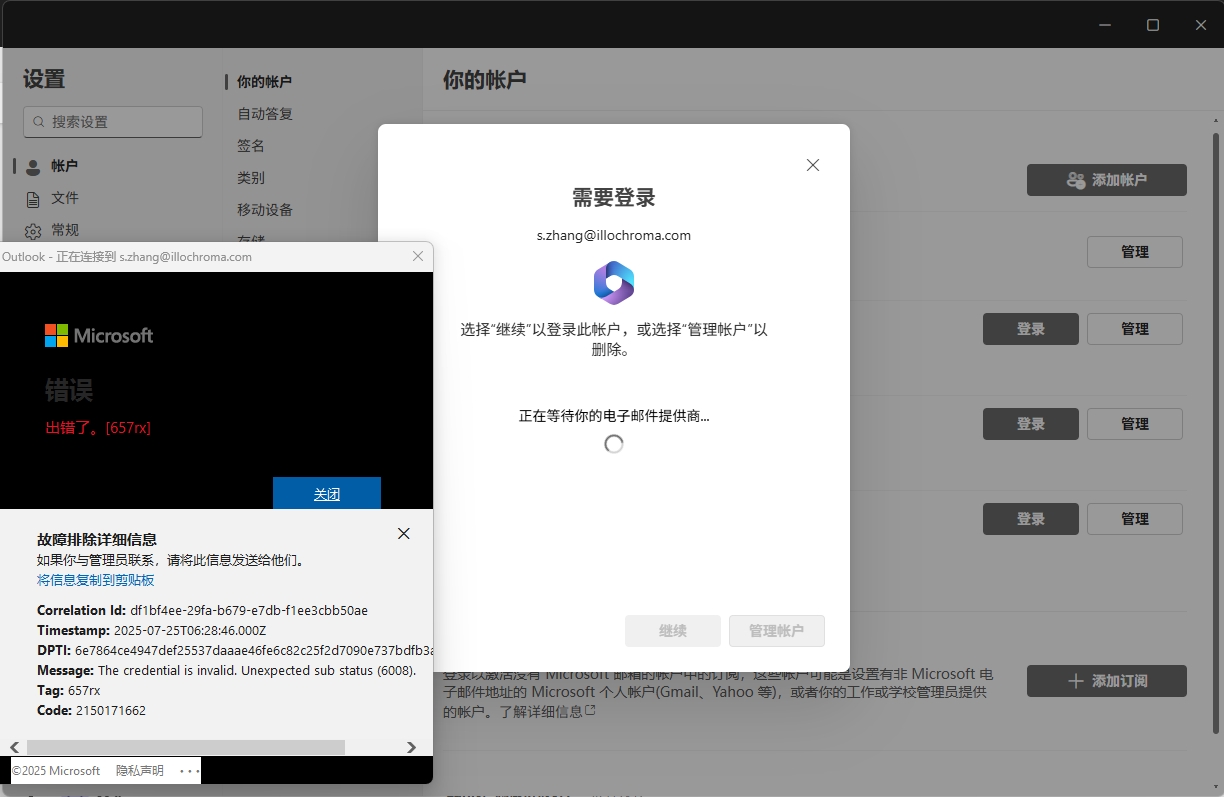This screenshot has width=1224, height=797.
Task: Click the 错误 heading in Microsoft error page
Action: (x=69, y=390)
